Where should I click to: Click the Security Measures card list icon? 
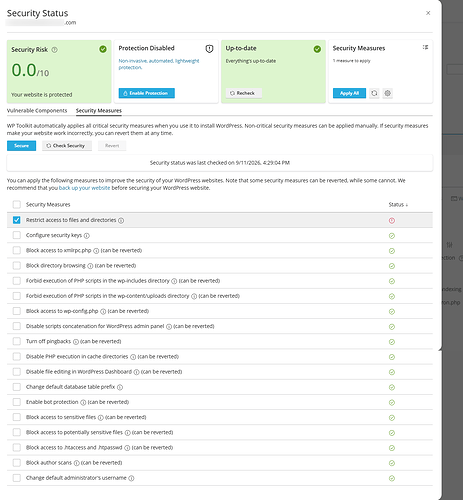tap(425, 47)
